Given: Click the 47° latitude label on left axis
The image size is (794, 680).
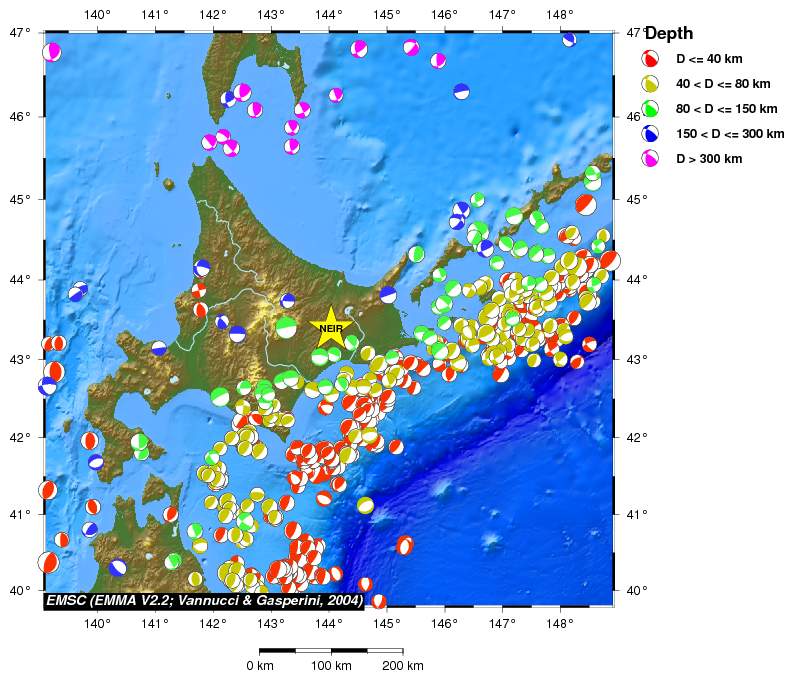Looking at the screenshot, I should (21, 33).
